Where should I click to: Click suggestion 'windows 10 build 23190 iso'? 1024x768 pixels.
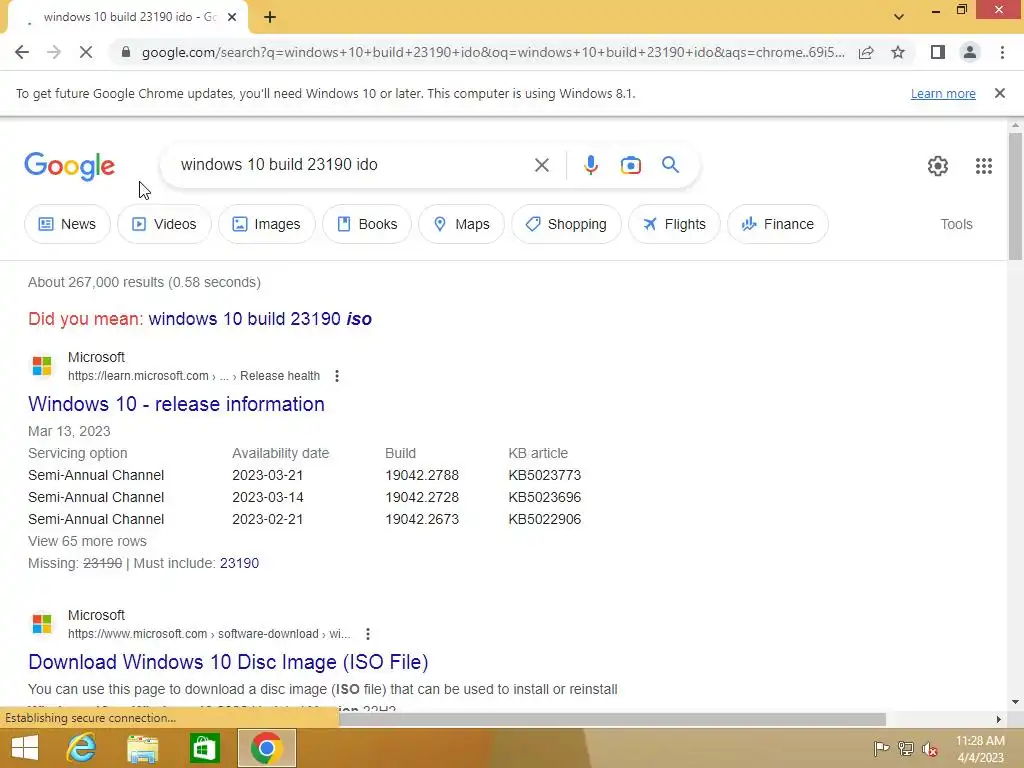260,319
